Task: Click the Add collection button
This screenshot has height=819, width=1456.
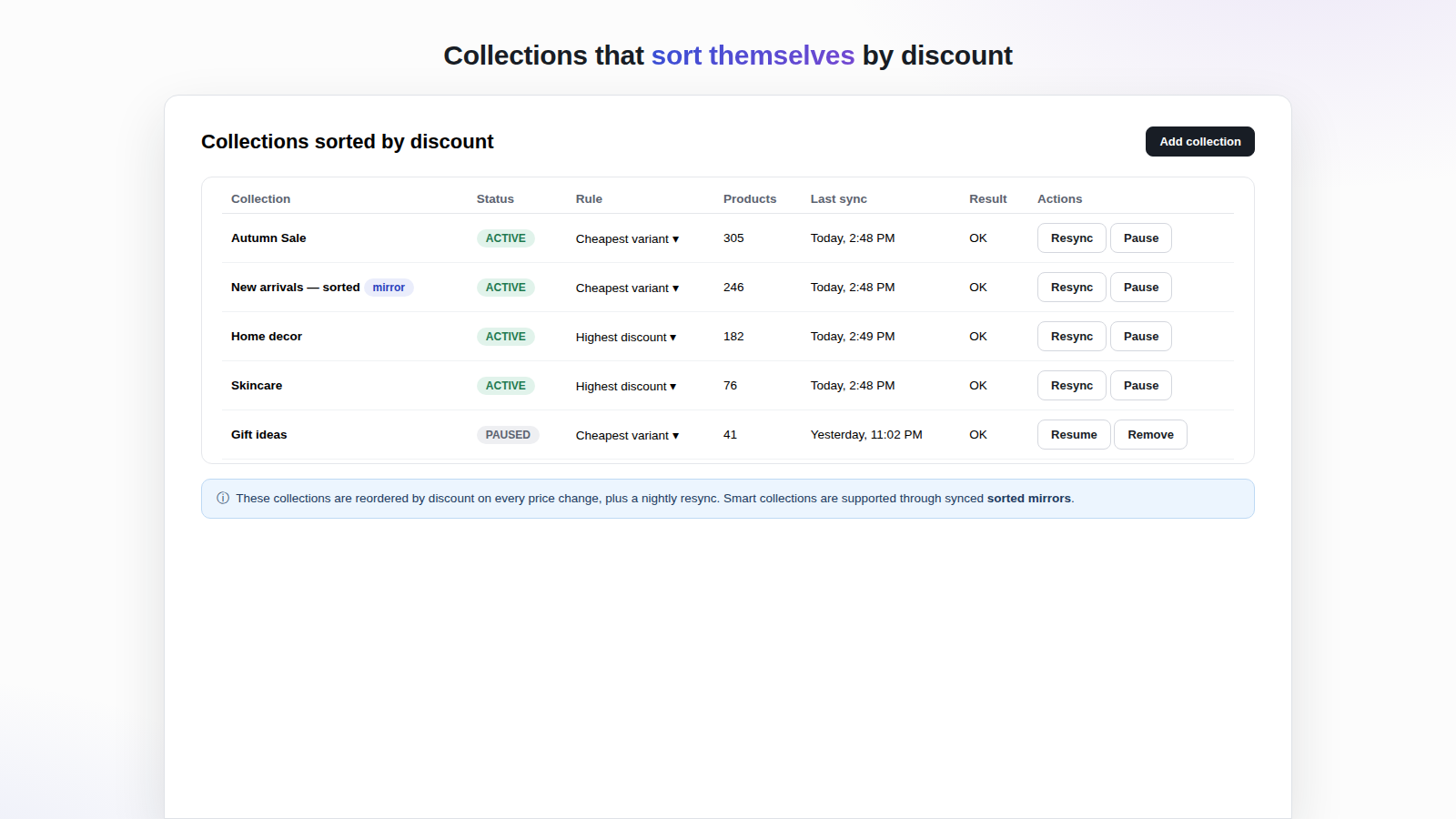Action: pyautogui.click(x=1199, y=142)
